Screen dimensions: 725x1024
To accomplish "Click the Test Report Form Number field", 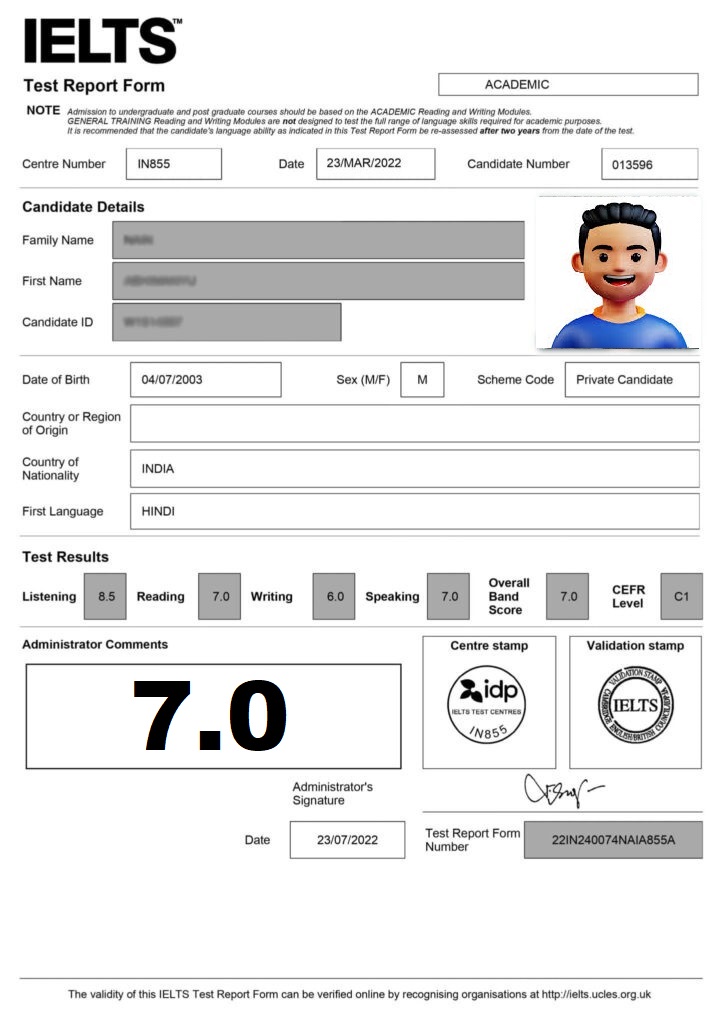I will tap(613, 840).
